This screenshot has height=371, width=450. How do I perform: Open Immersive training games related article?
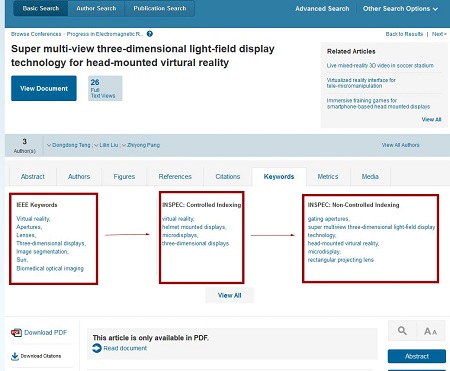click(378, 104)
